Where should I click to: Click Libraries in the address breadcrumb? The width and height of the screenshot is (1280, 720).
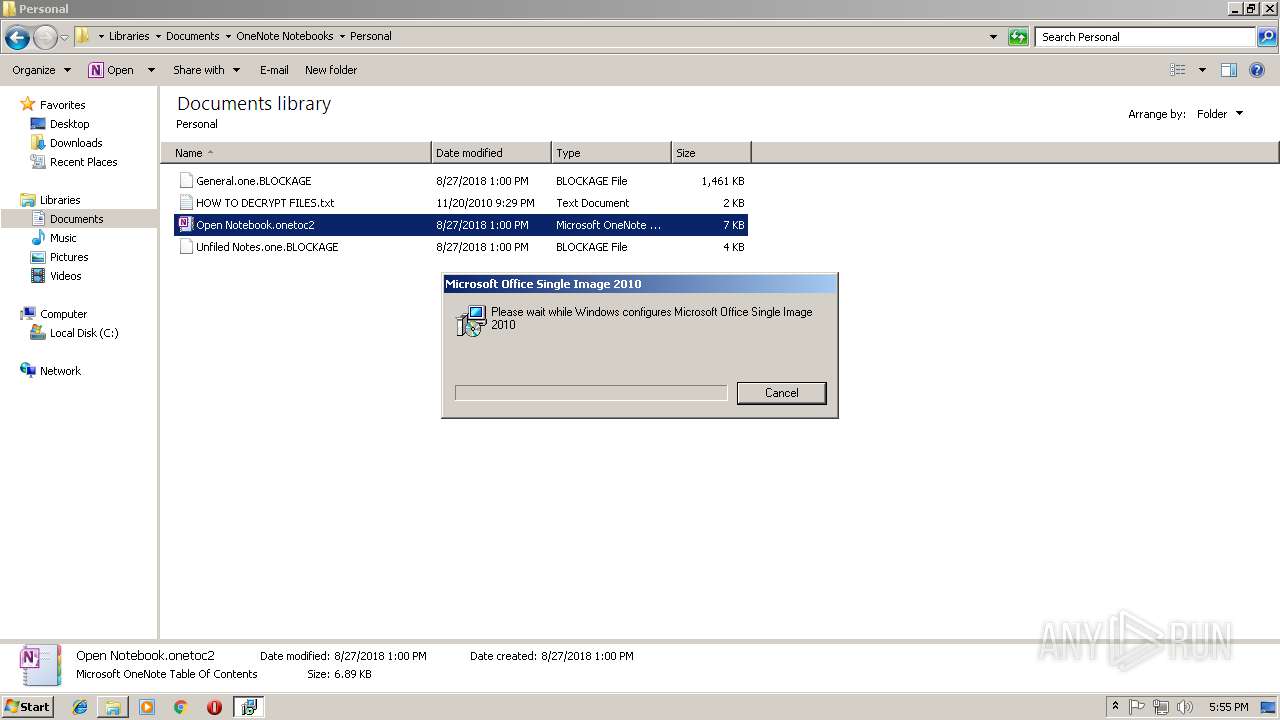pos(129,36)
